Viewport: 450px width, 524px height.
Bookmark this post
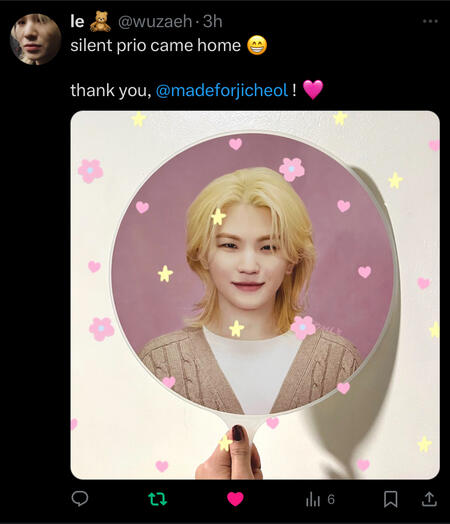(391, 499)
